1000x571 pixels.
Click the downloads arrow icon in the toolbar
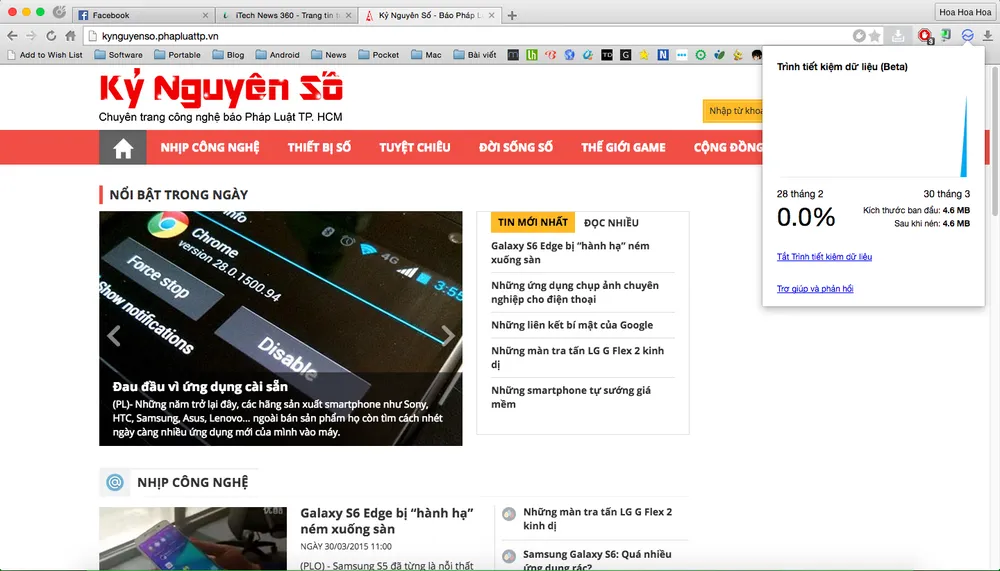(x=988, y=36)
